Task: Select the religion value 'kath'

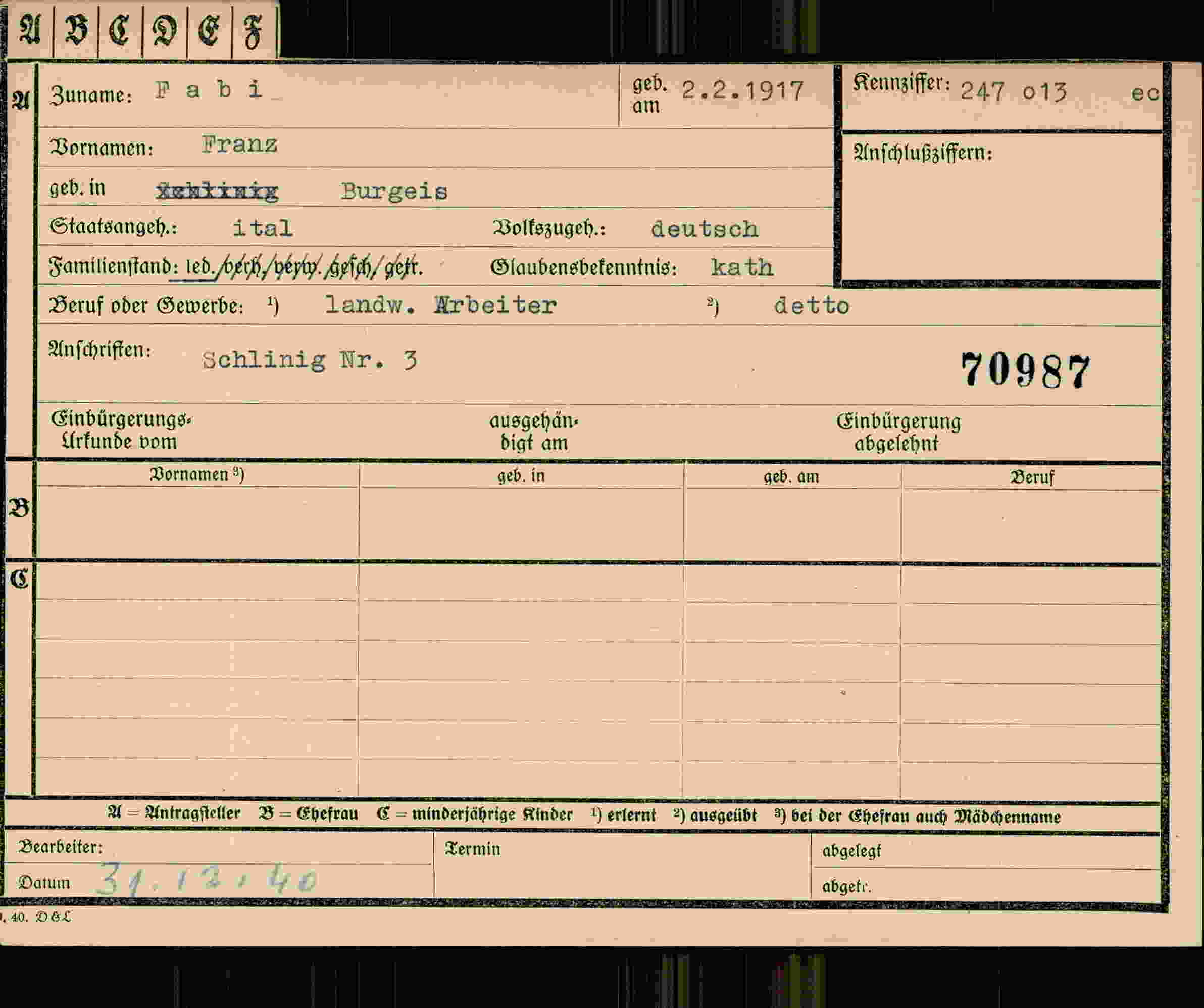Action: pyautogui.click(x=742, y=267)
